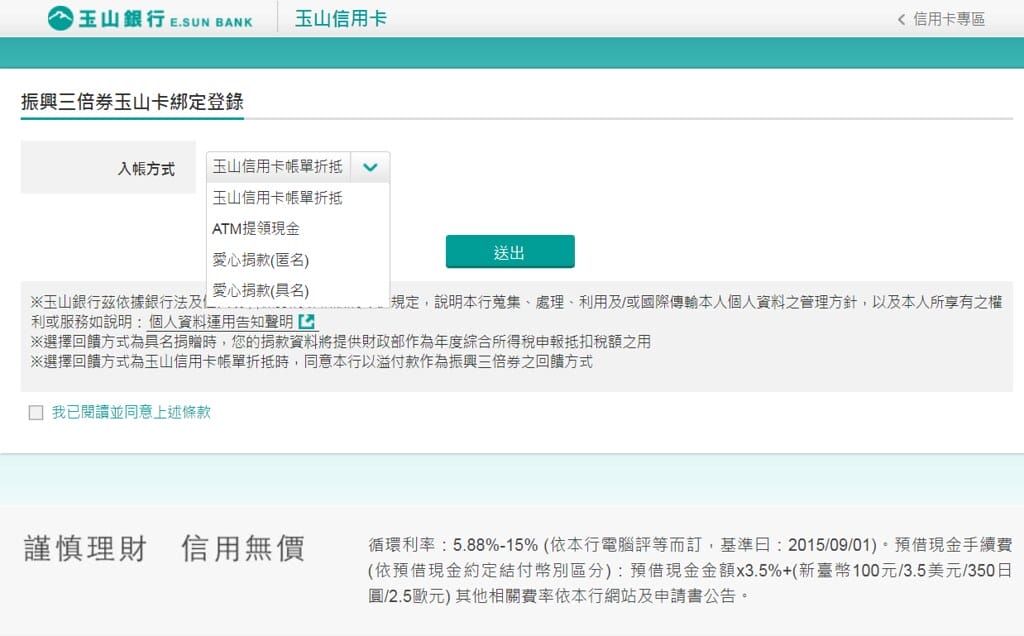The height and width of the screenshot is (636, 1024).
Task: Pick the 愛心捐款(匿名) option
Action: pyautogui.click(x=298, y=260)
